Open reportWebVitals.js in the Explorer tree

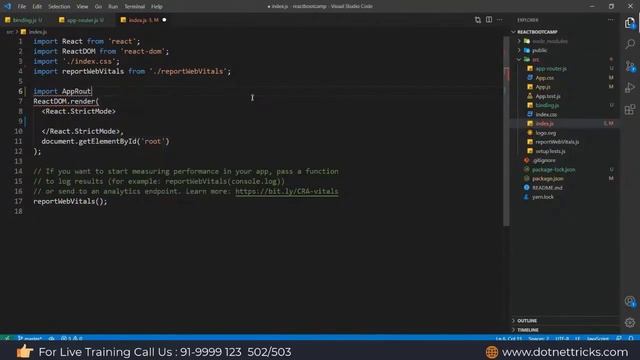point(557,142)
